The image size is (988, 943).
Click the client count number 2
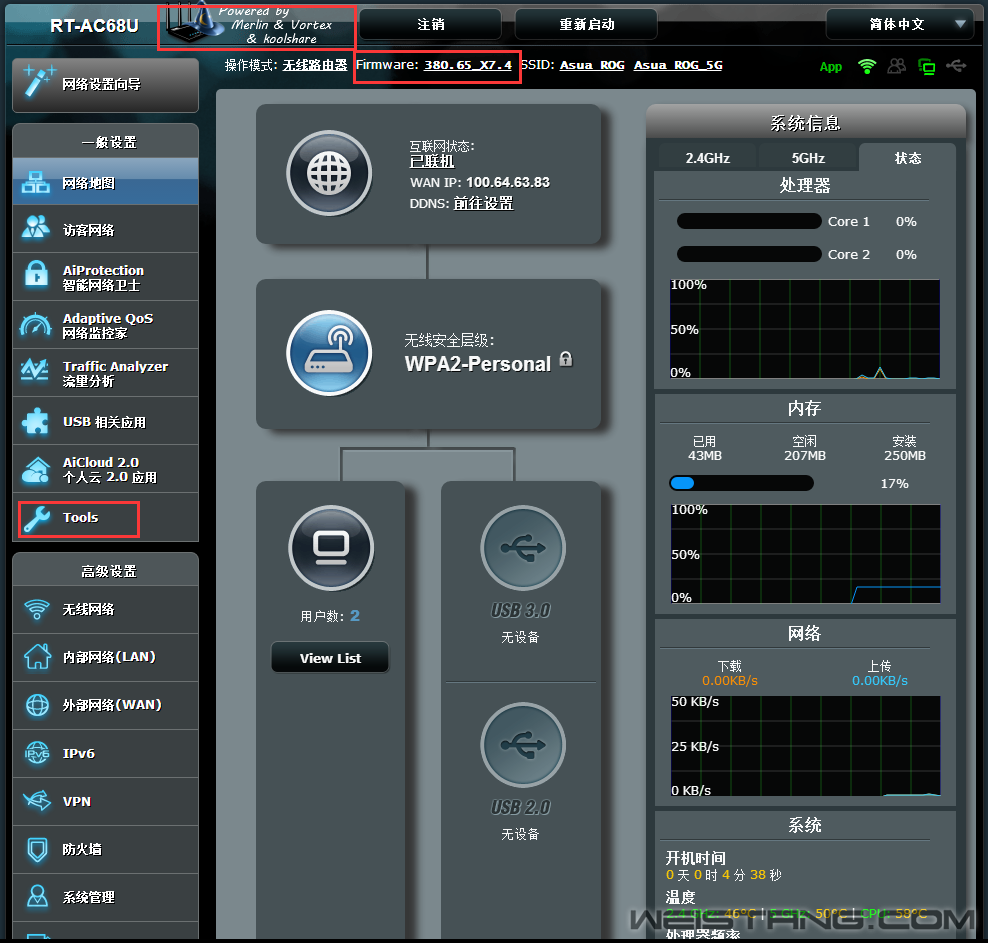355,615
